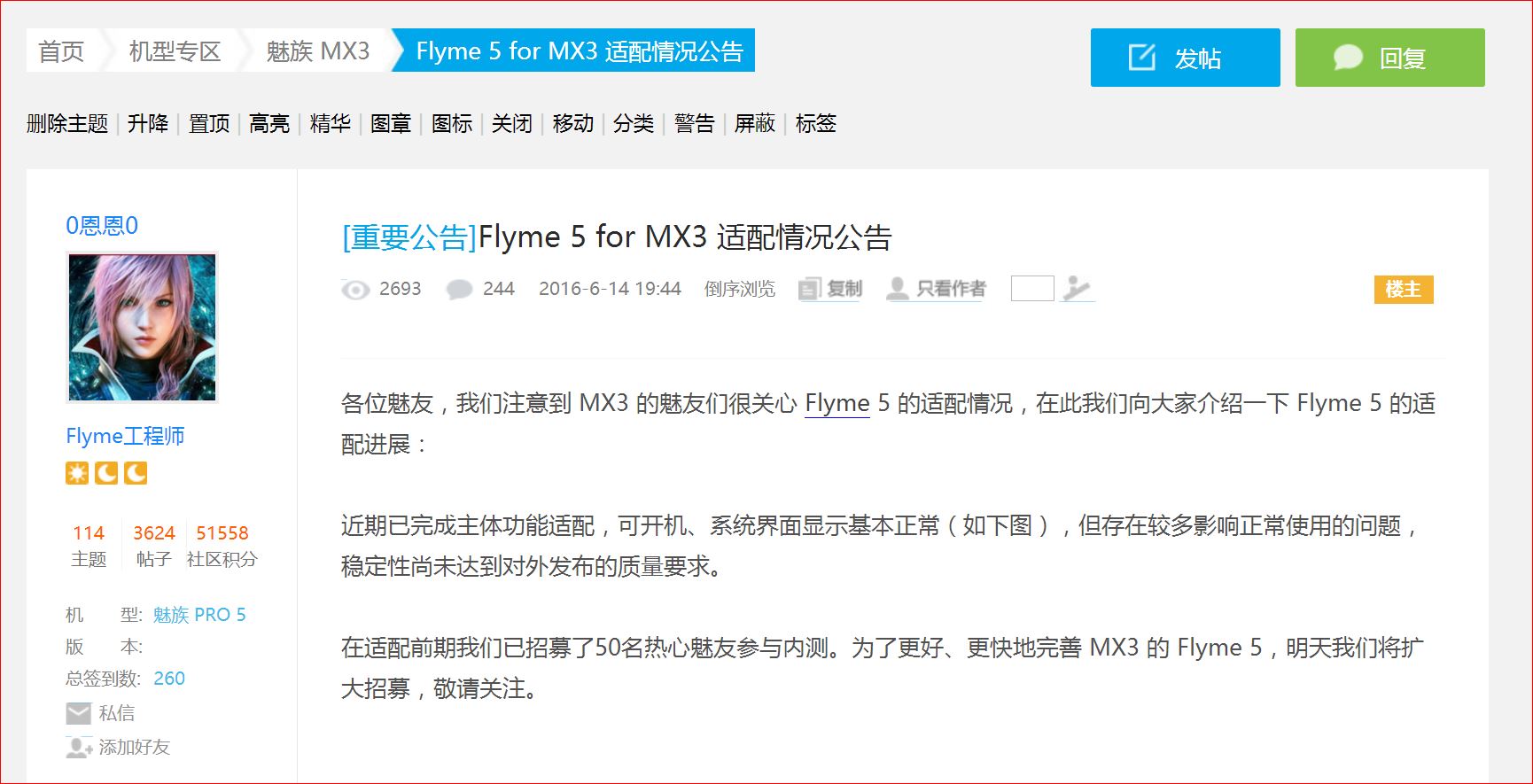Choose 删除主题 from the moderation menu
Image resolution: width=1533 pixels, height=784 pixels.
tap(67, 123)
